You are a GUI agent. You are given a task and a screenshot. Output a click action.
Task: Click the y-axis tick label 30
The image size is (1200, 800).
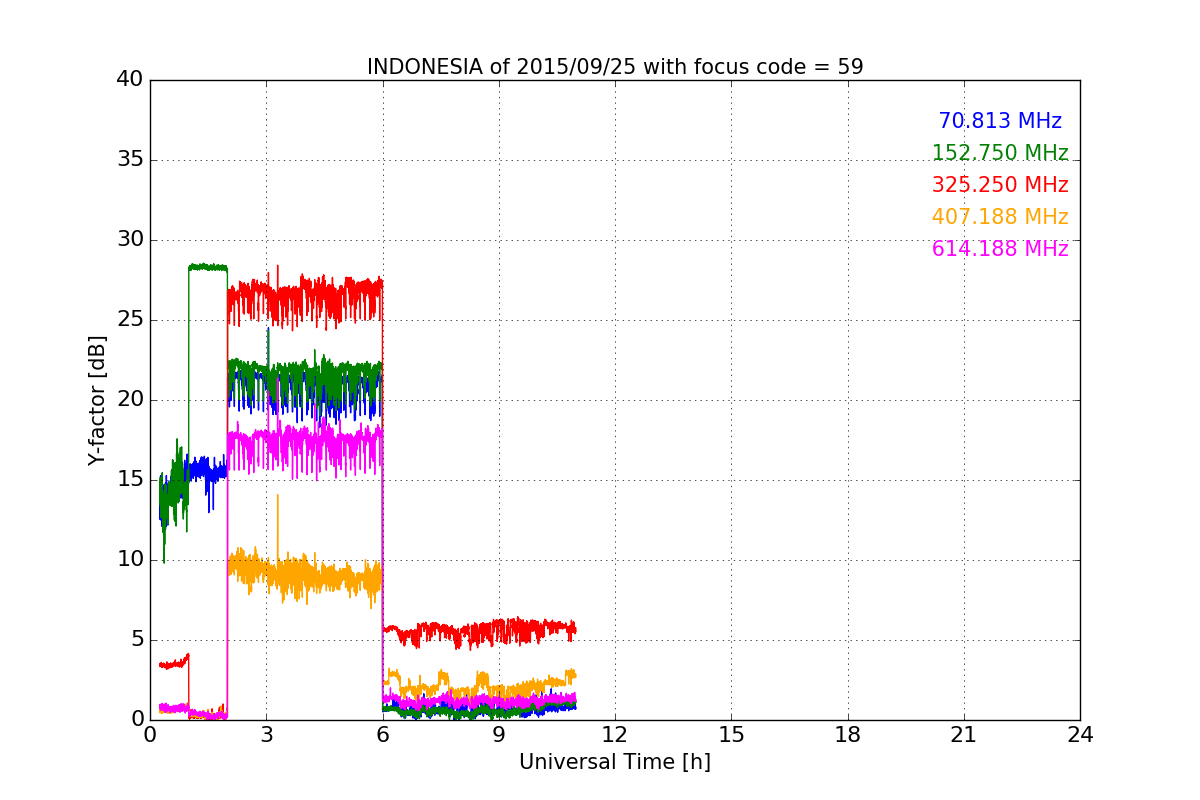tap(130, 240)
